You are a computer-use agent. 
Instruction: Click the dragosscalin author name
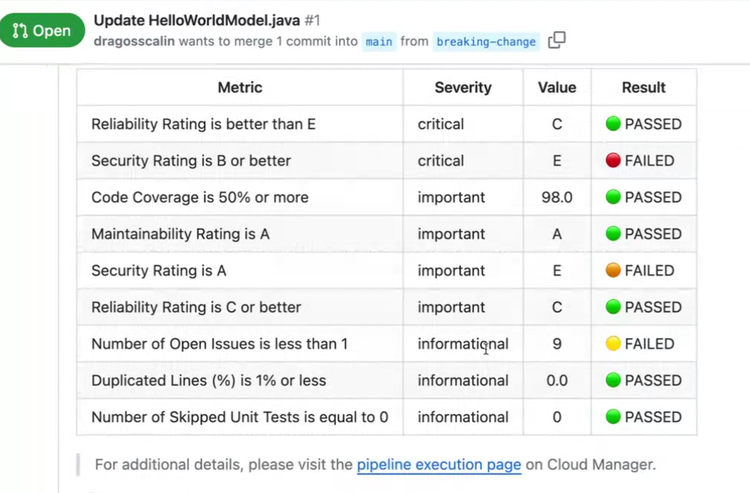[139, 42]
